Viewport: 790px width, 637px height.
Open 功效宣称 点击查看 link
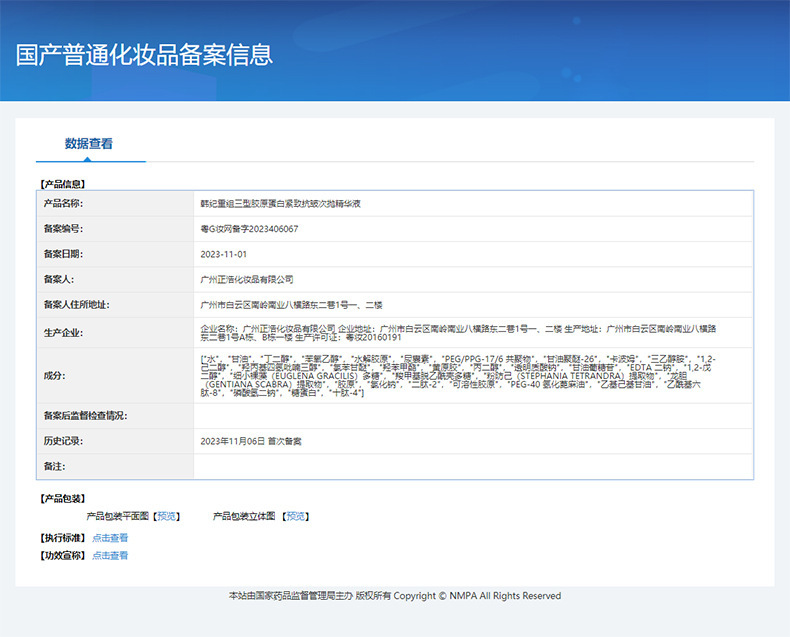click(x=110, y=555)
